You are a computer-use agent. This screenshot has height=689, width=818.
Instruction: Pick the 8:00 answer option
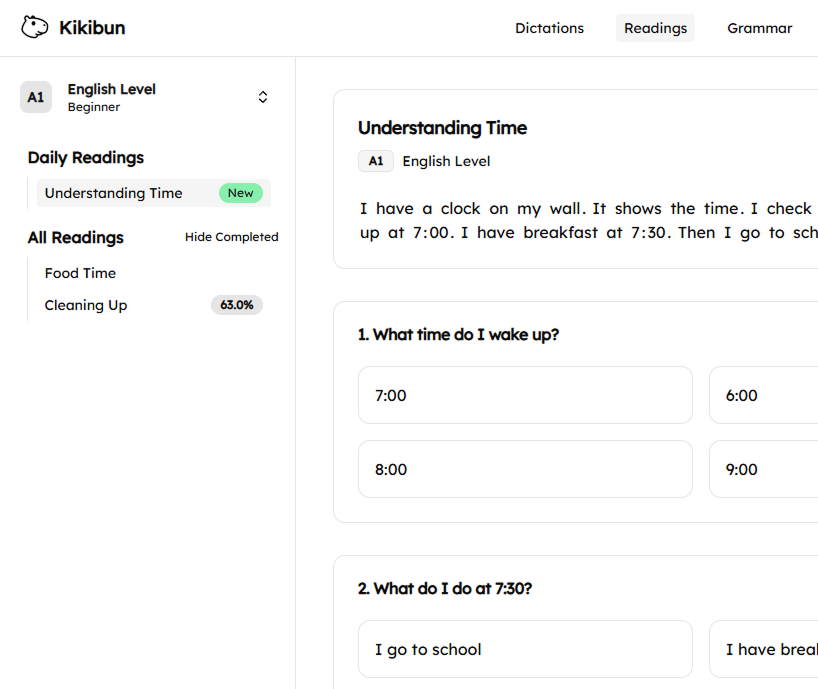[x=524, y=469]
